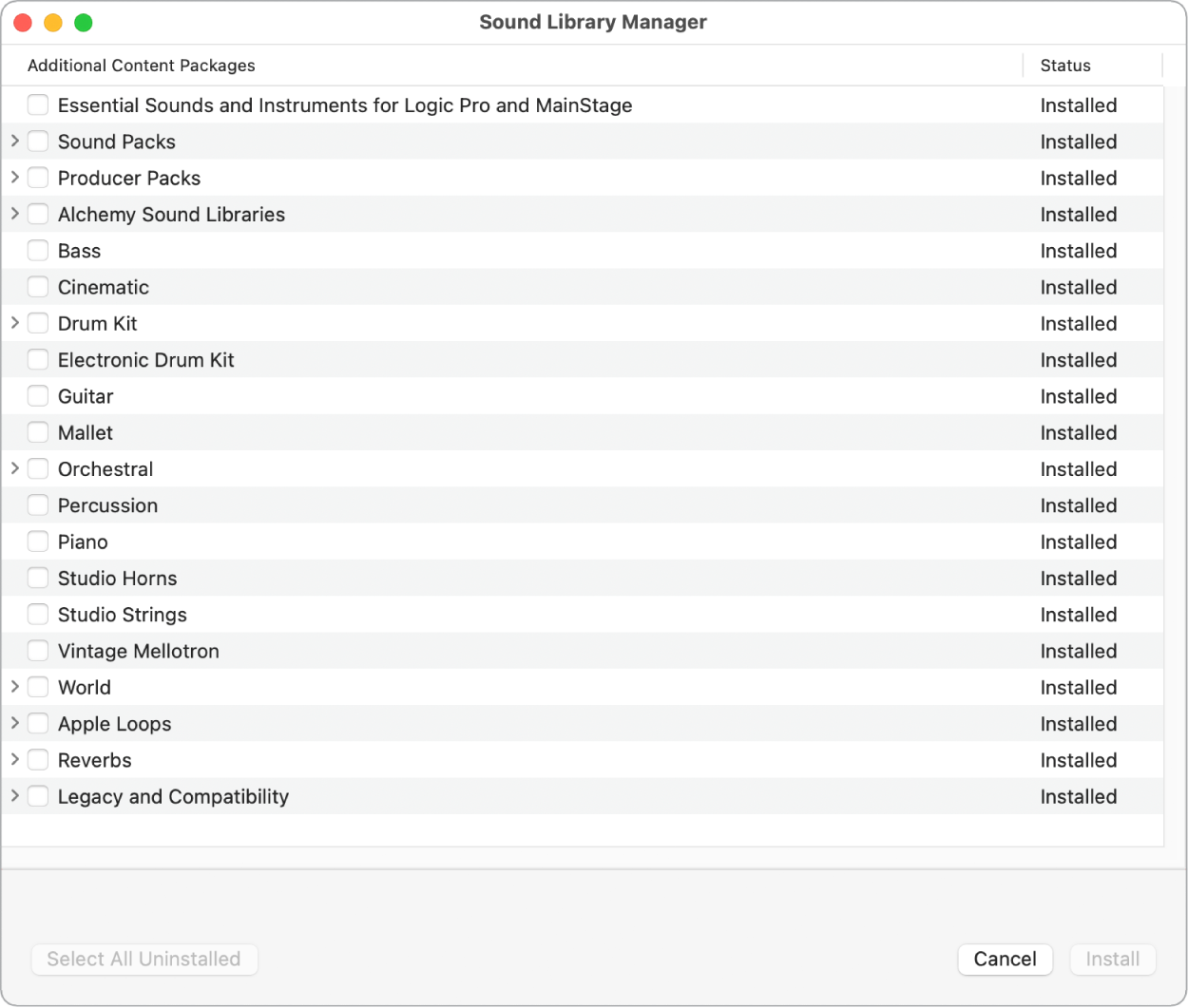Check the Legacy and Compatibility checkbox
Image resolution: width=1188 pixels, height=1008 pixels.
38,796
